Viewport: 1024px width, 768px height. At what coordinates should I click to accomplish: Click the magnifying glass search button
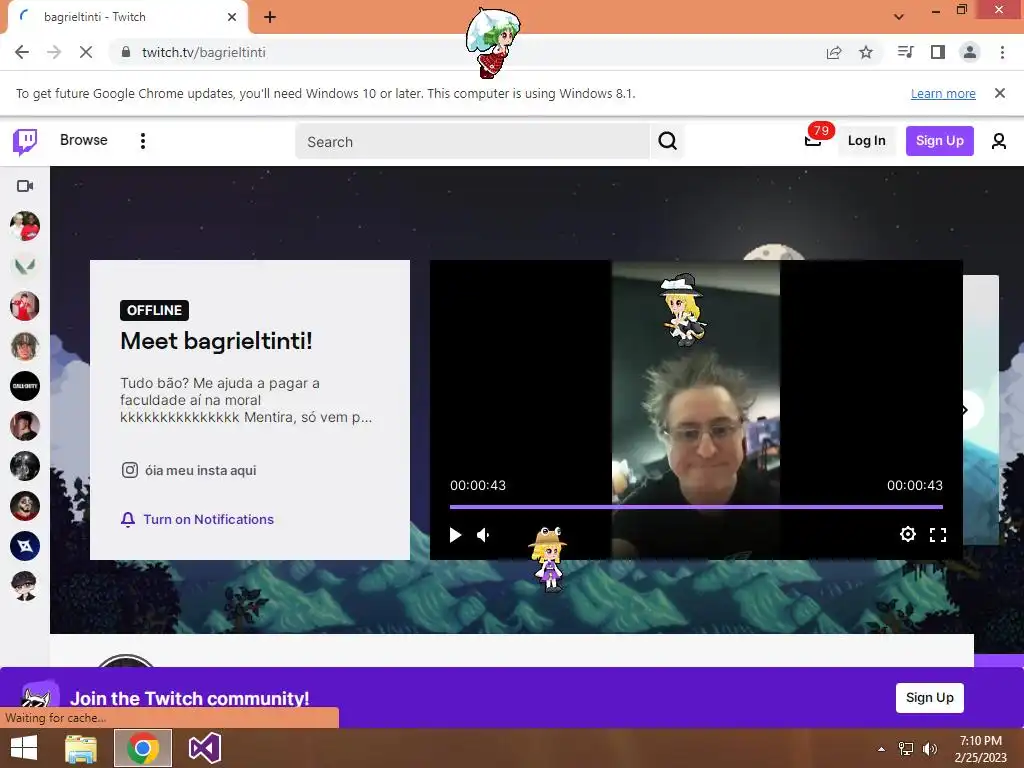(x=667, y=141)
